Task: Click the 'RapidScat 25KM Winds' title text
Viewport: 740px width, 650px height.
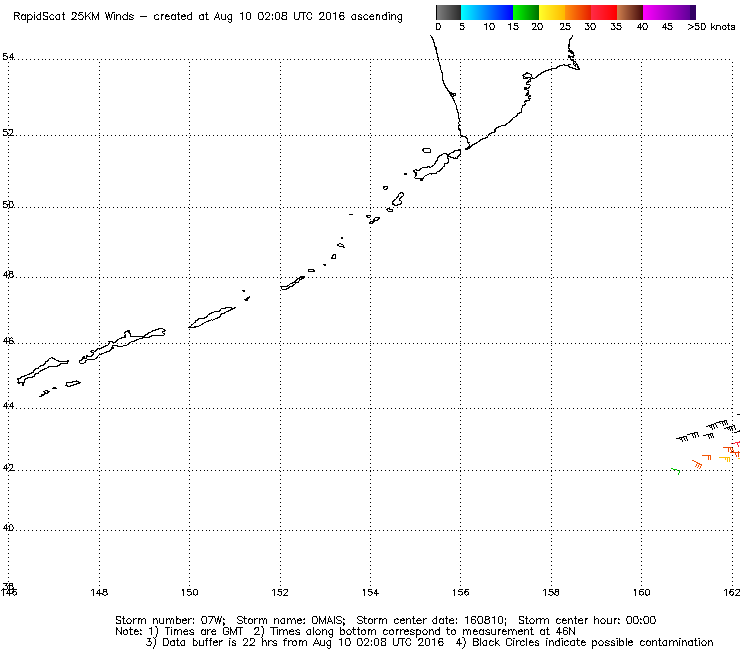Action: click(x=74, y=17)
